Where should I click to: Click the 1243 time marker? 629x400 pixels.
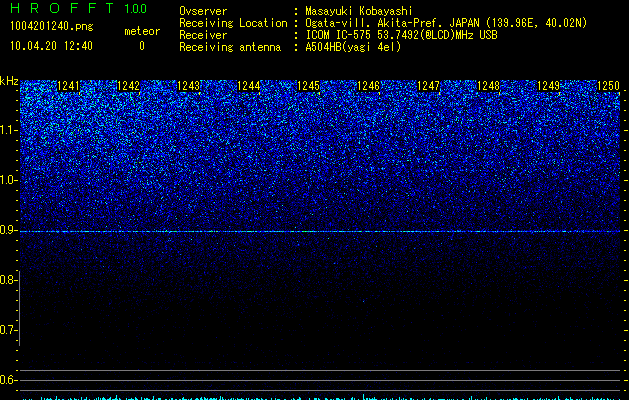[x=189, y=86]
